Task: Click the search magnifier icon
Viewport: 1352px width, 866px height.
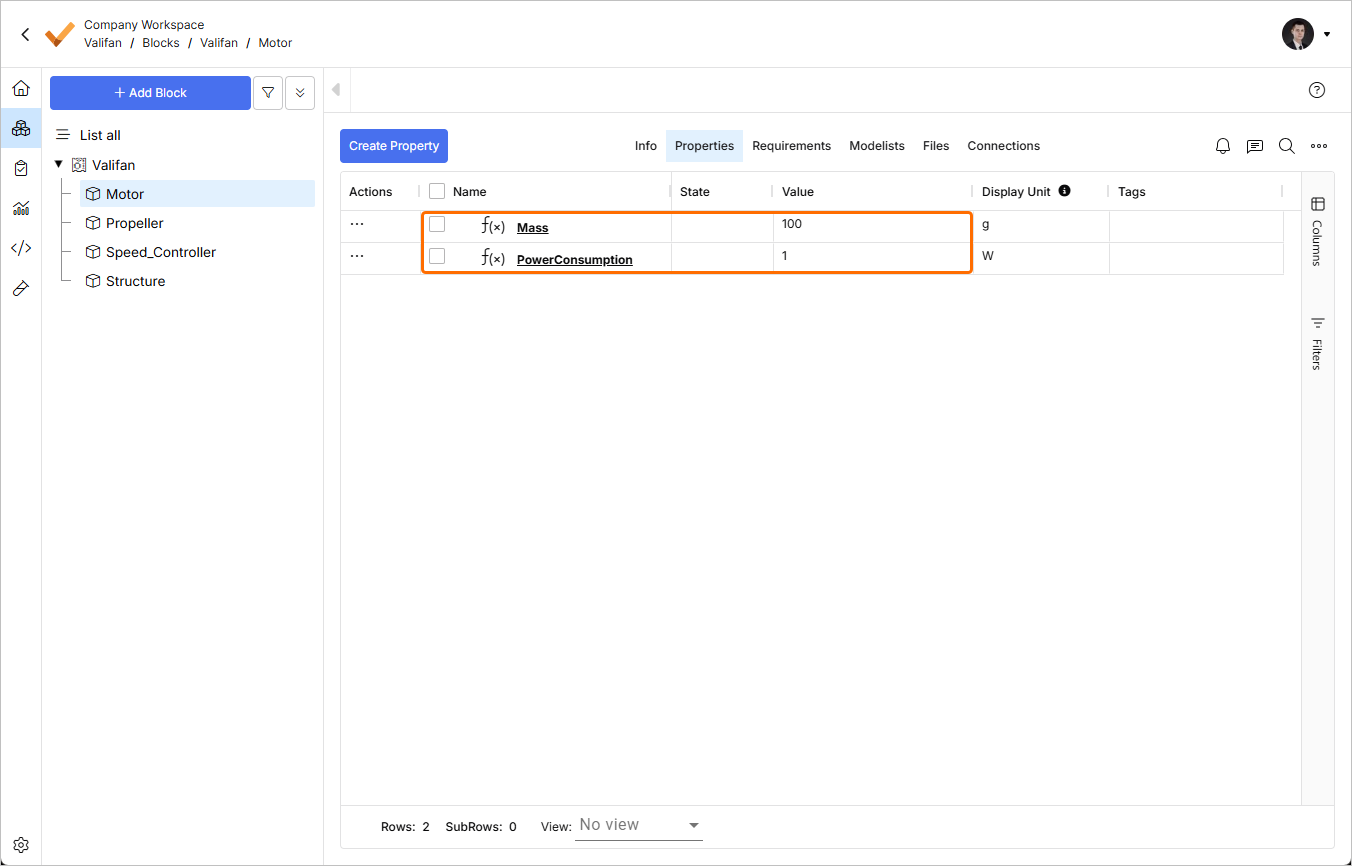Action: [x=1287, y=146]
